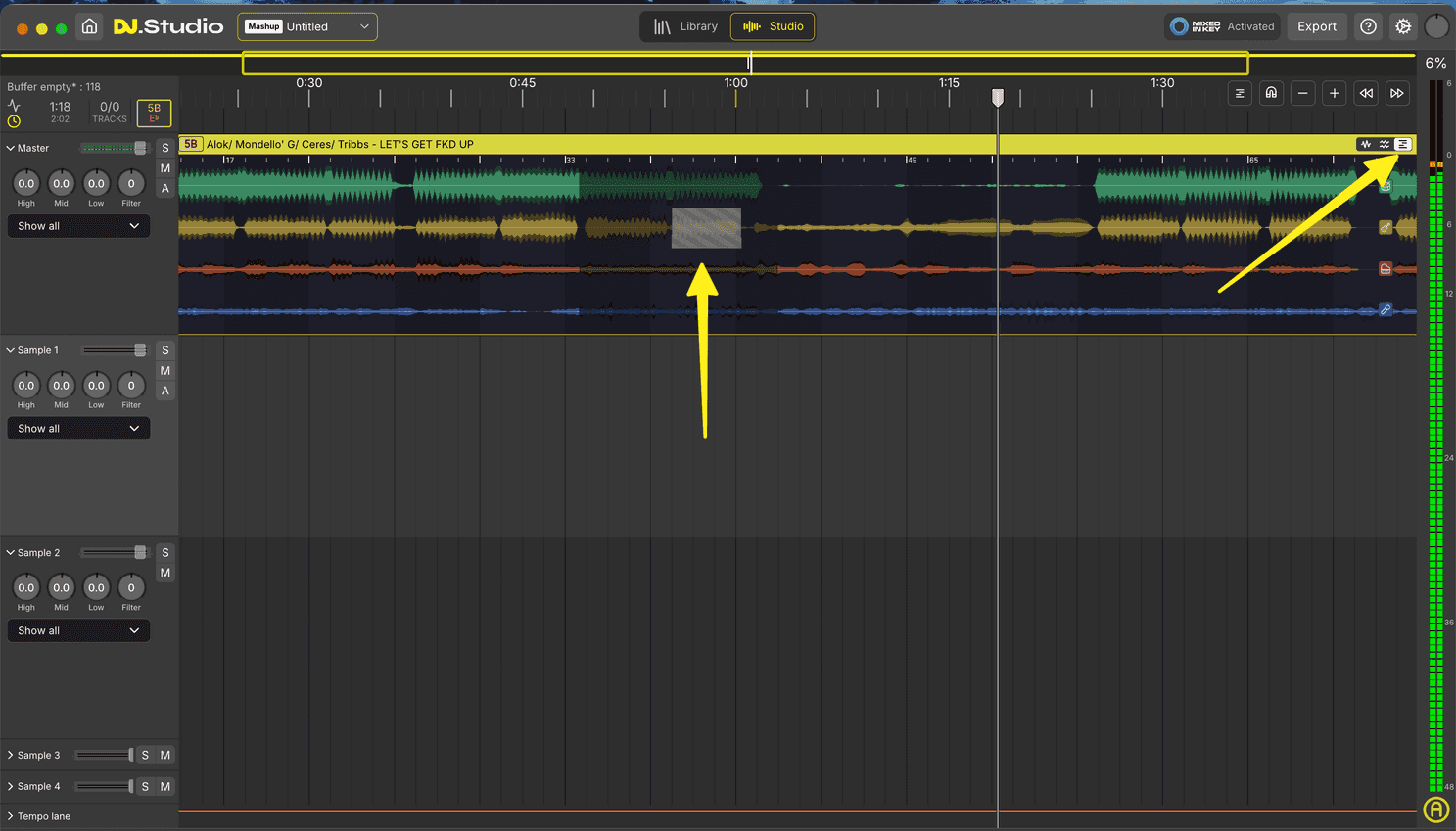Zoom in timeline with plus button
This screenshot has height=831, width=1456.
point(1334,93)
